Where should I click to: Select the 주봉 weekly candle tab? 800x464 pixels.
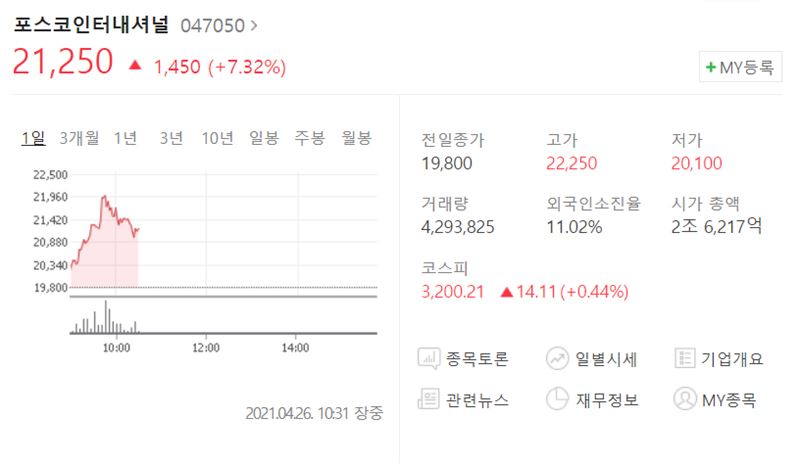(310, 138)
